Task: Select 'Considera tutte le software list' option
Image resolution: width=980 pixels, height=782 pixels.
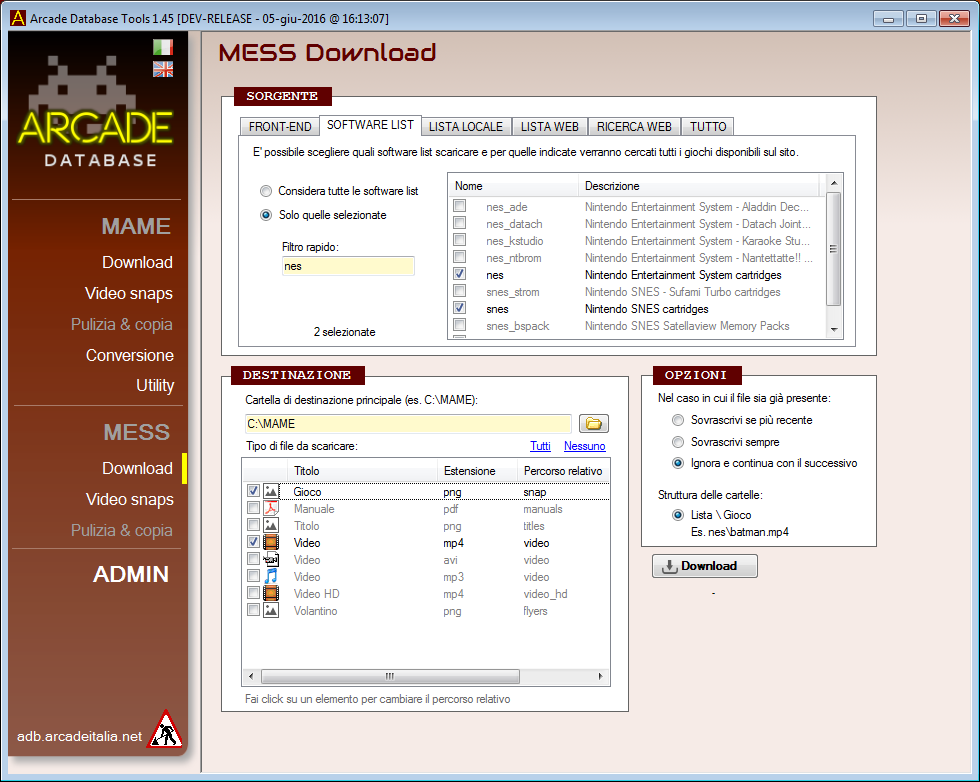Action: [x=266, y=191]
